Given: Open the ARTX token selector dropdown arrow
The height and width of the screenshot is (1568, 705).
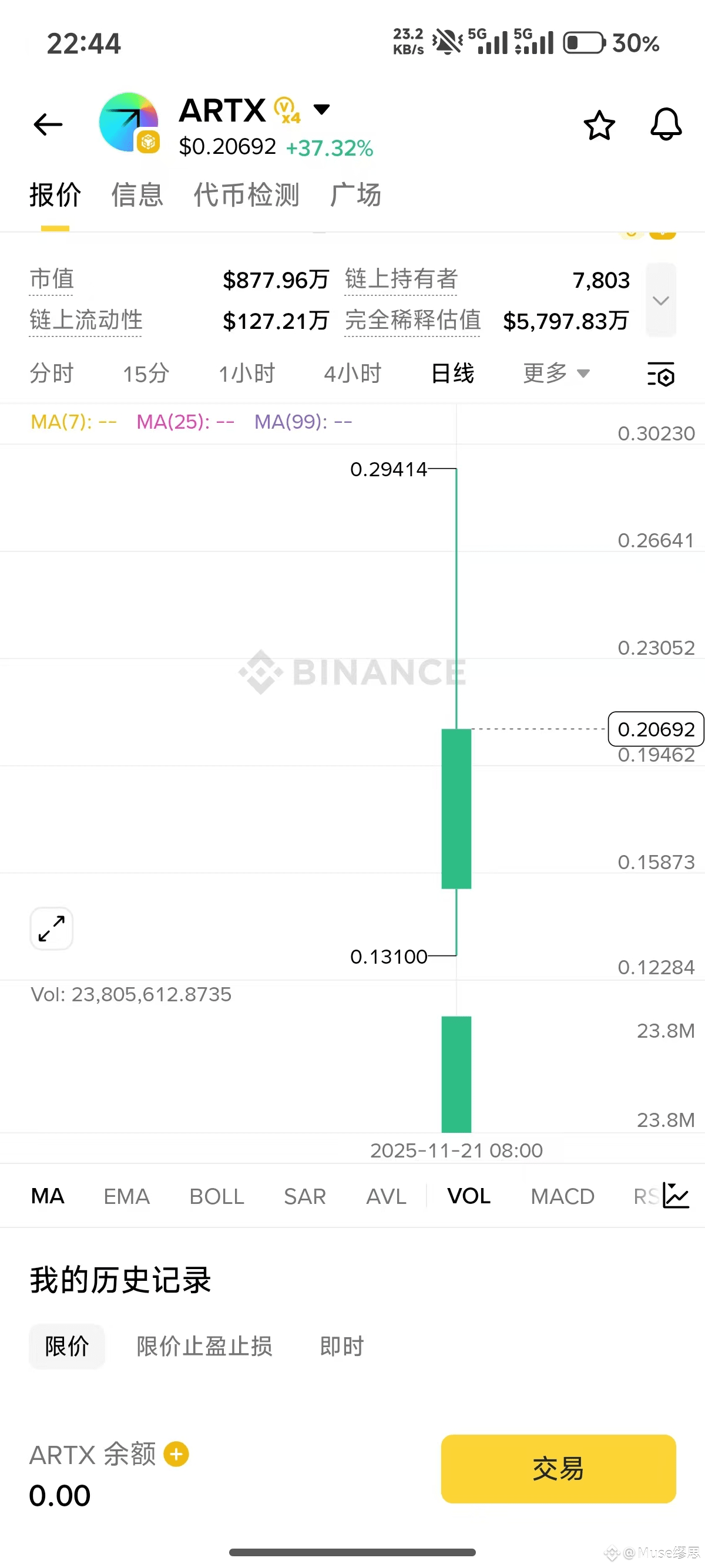Looking at the screenshot, I should 321,110.
